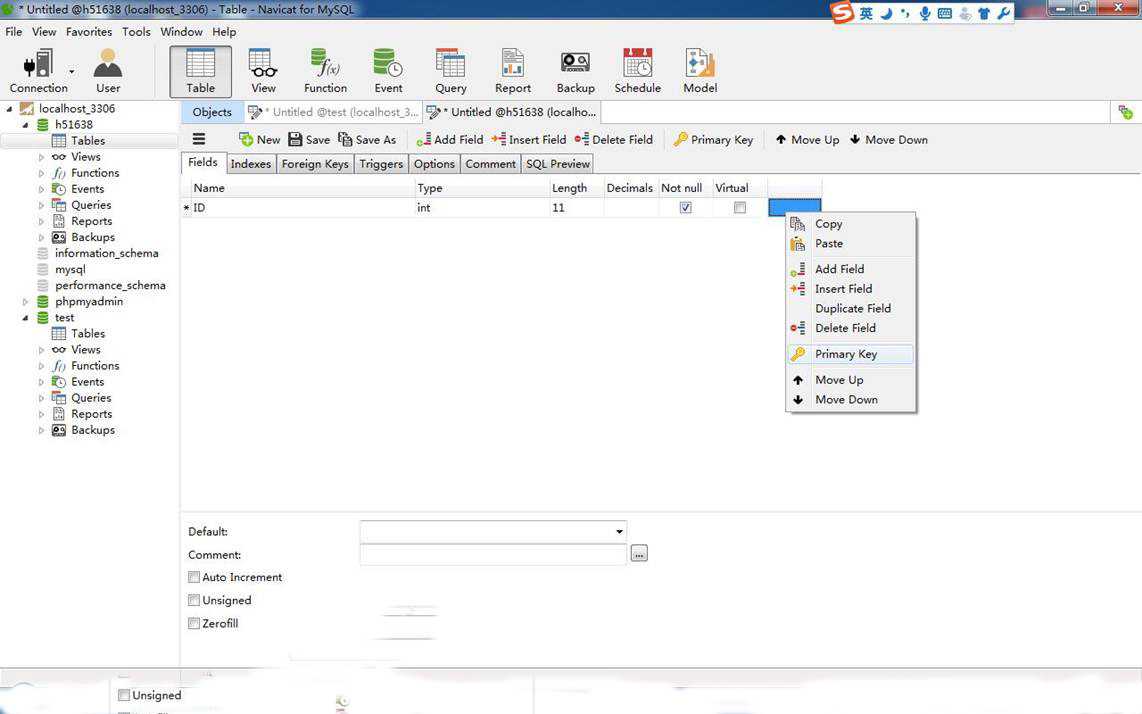Viewport: 1142px width, 714px height.
Task: Open the Connection button dropdown arrow
Action: pos(71,71)
